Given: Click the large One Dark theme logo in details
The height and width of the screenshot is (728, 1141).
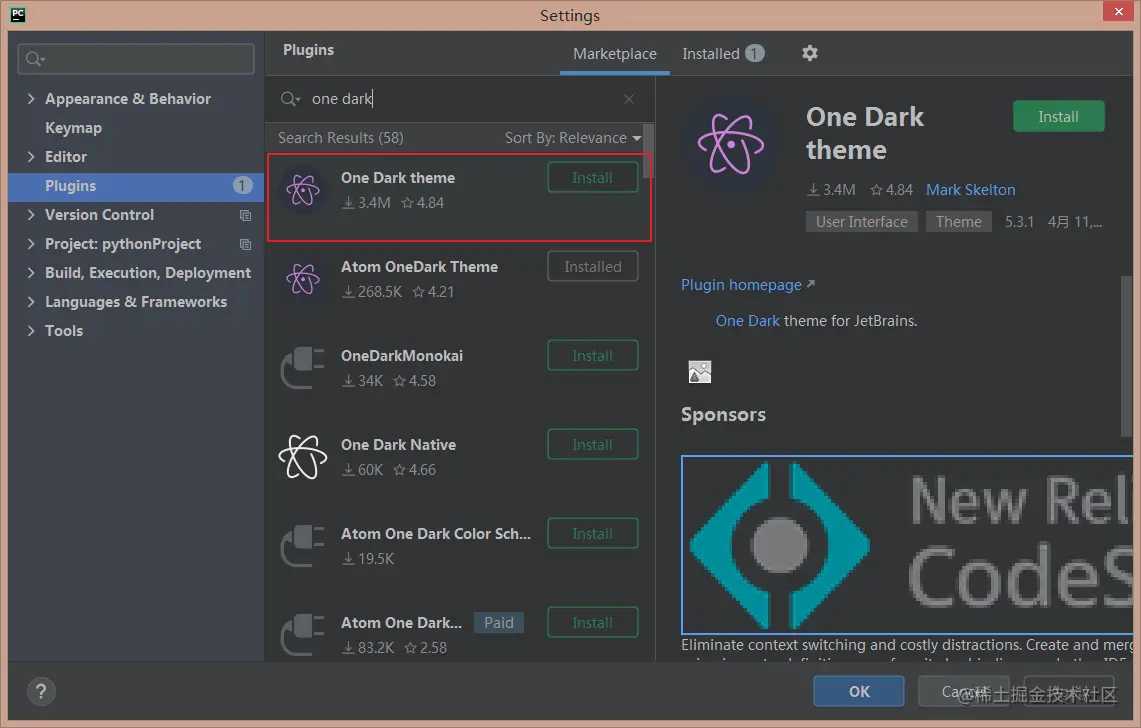Looking at the screenshot, I should point(731,144).
